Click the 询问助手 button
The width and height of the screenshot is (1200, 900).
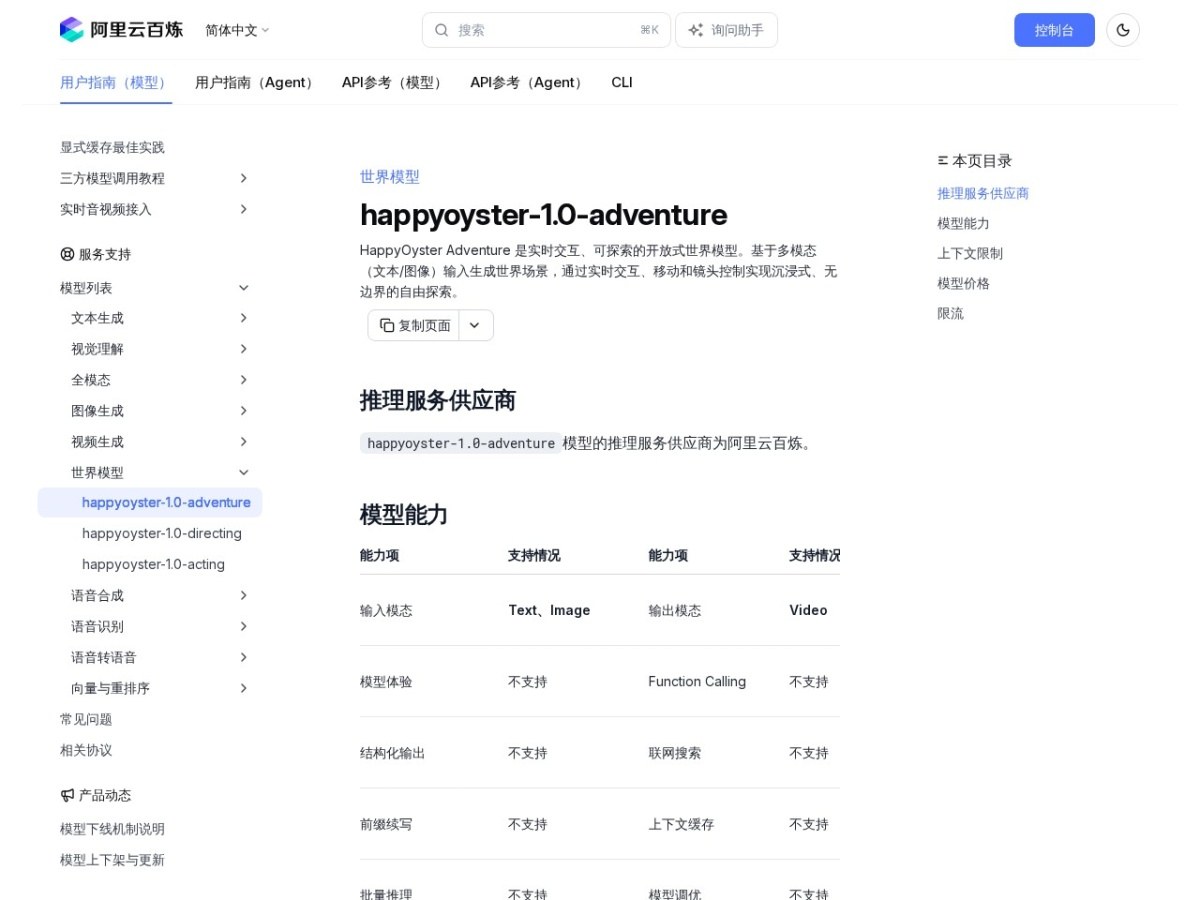click(726, 30)
